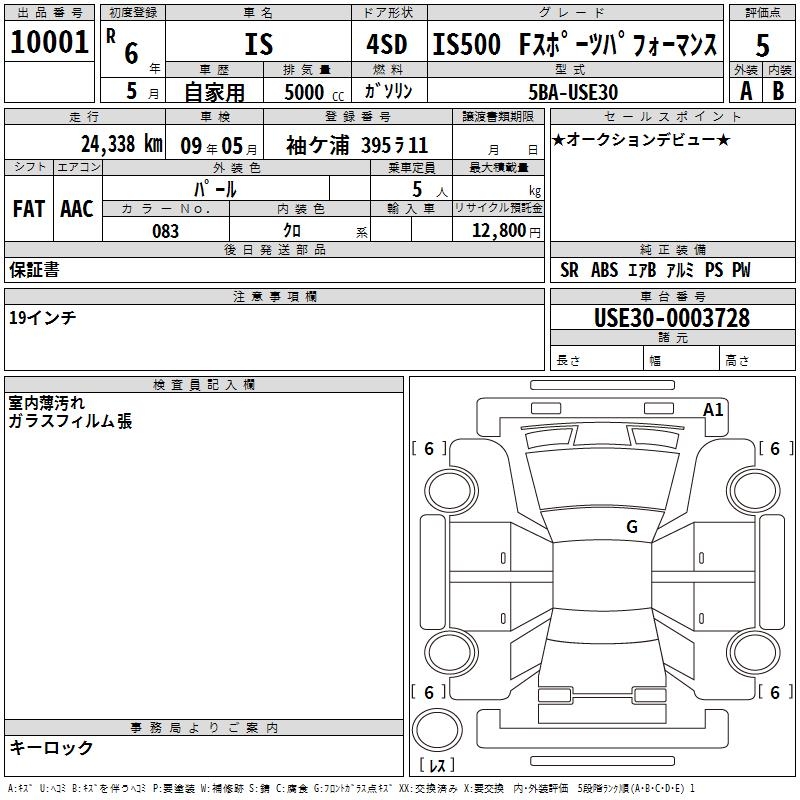Viewport: 800px width, 800px height.
Task: Click the model code 5BA-USE30
Action: 574,91
